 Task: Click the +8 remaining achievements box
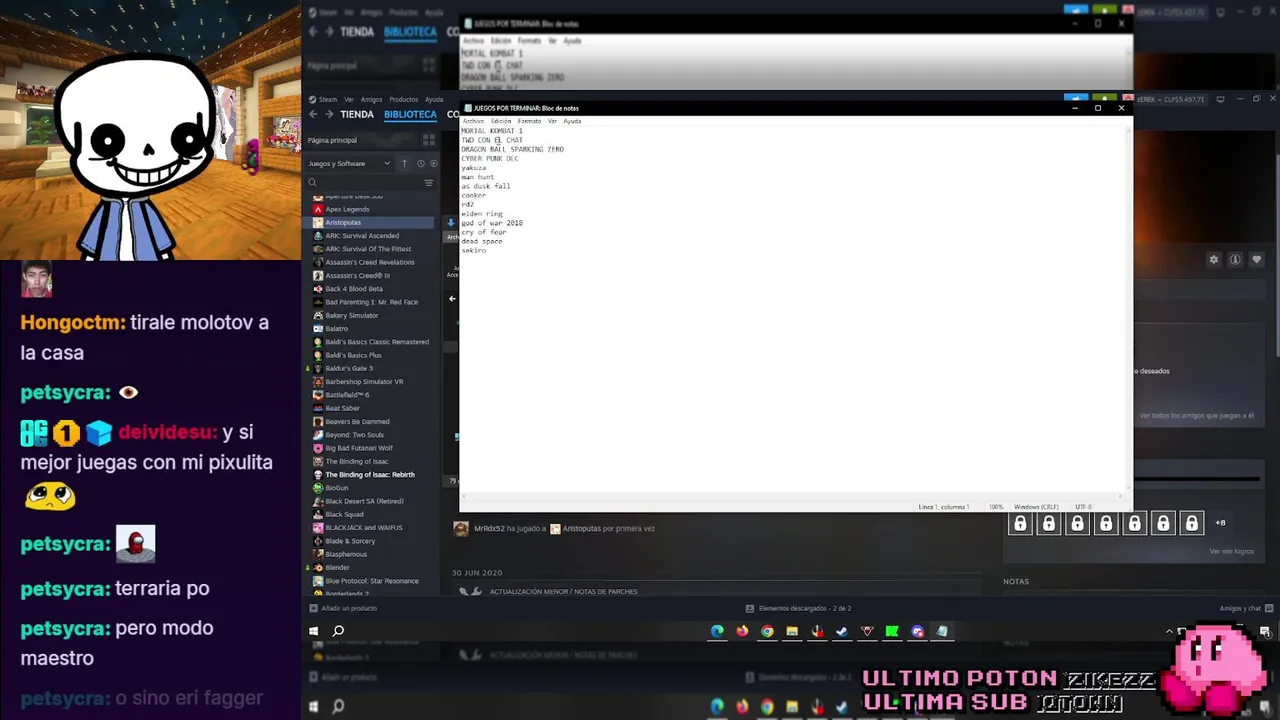pos(1220,523)
